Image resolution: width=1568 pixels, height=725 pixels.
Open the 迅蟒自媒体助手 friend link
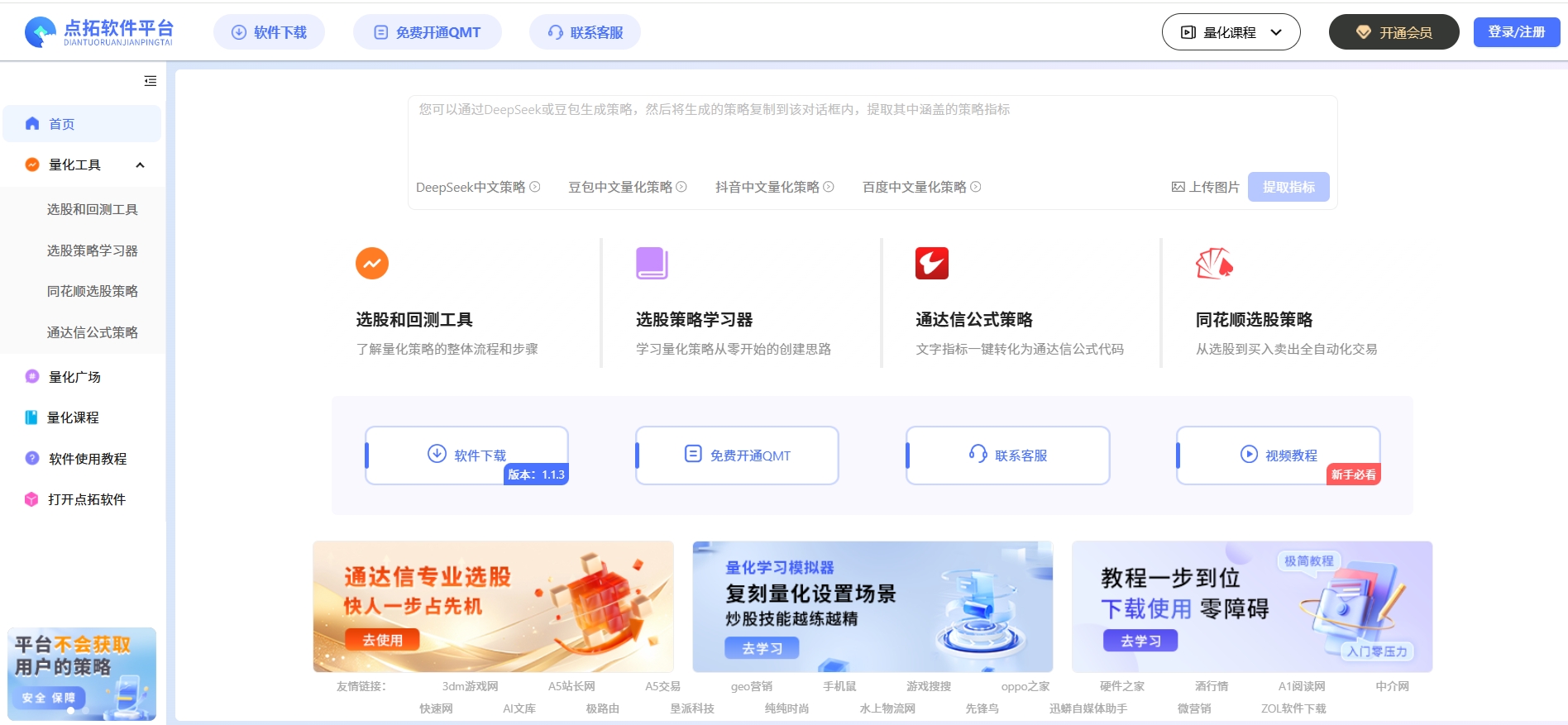(x=1088, y=708)
